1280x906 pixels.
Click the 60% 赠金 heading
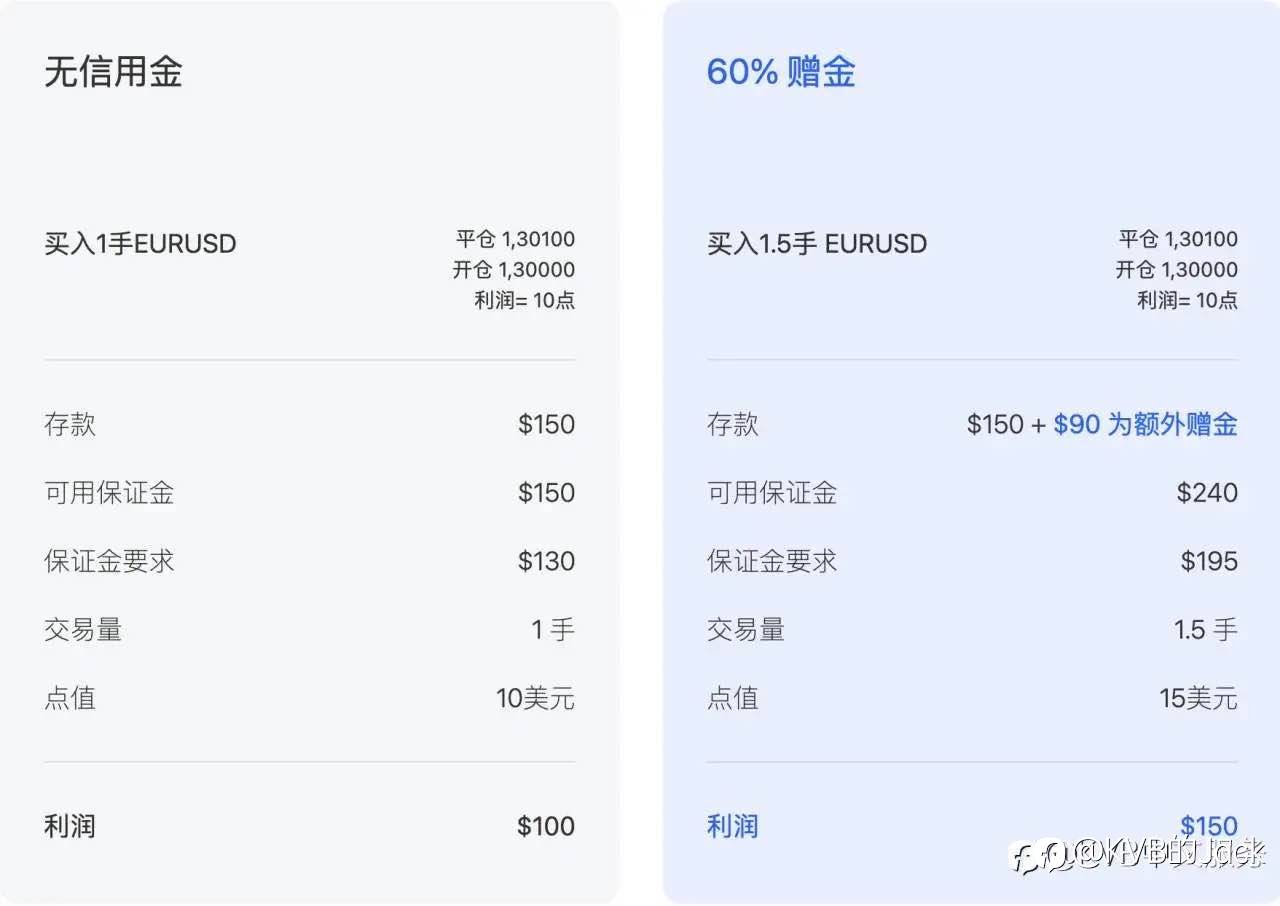tap(781, 72)
